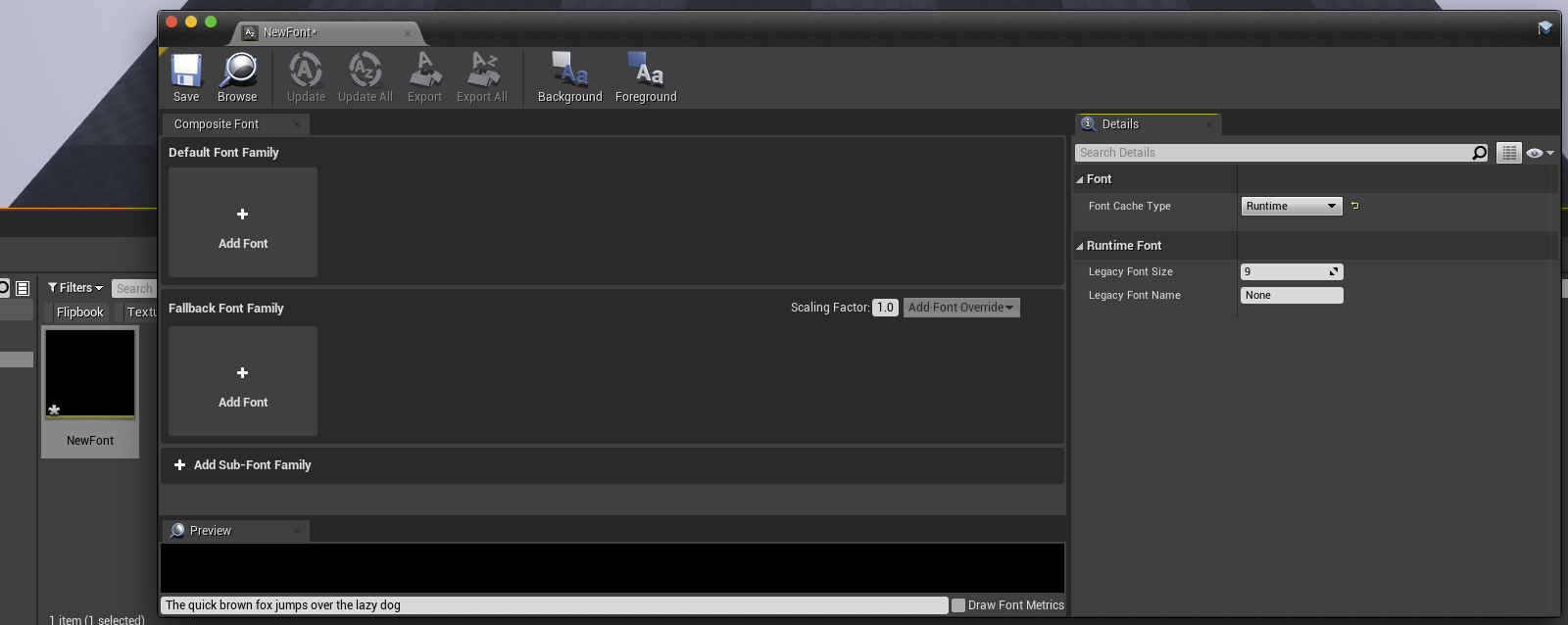Click the Save toolbar icon
Image resolution: width=1568 pixels, height=625 pixels.
tap(186, 76)
